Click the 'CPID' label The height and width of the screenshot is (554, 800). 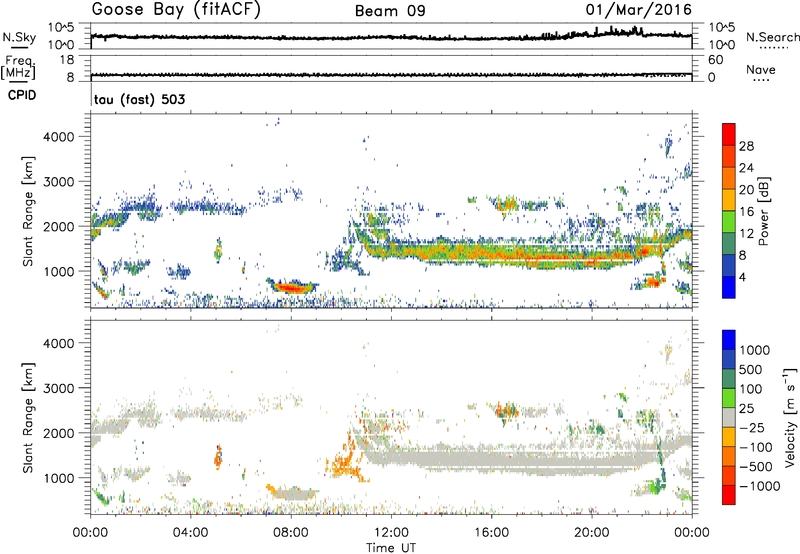pos(22,95)
